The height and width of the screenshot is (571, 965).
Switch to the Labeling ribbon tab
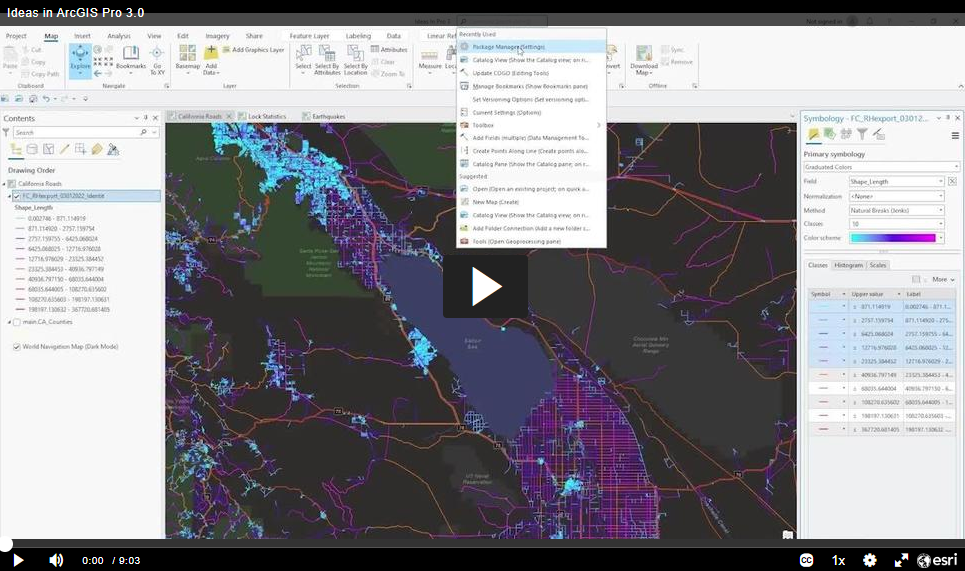pyautogui.click(x=358, y=36)
